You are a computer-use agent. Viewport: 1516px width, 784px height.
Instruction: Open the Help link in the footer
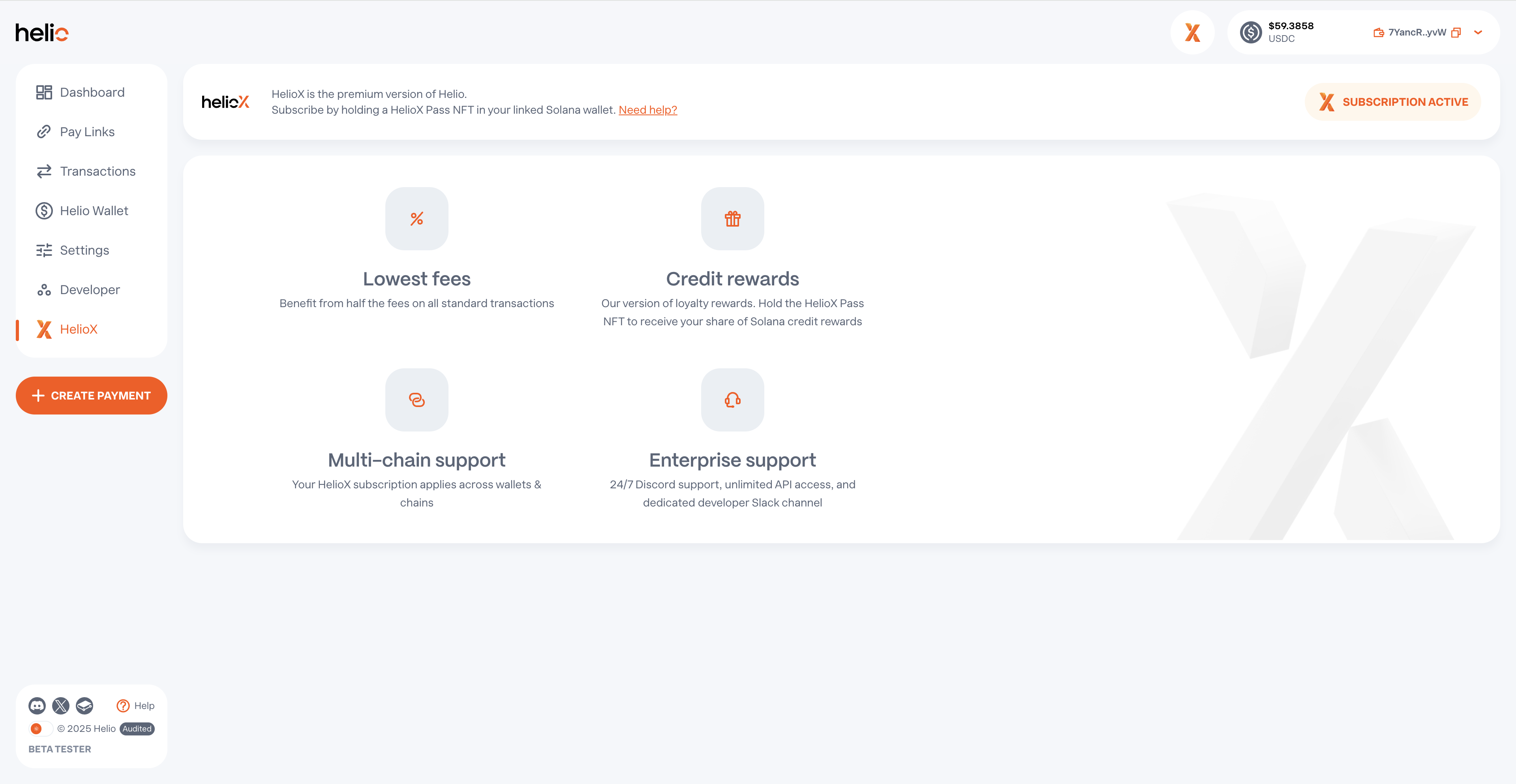pyautogui.click(x=136, y=705)
